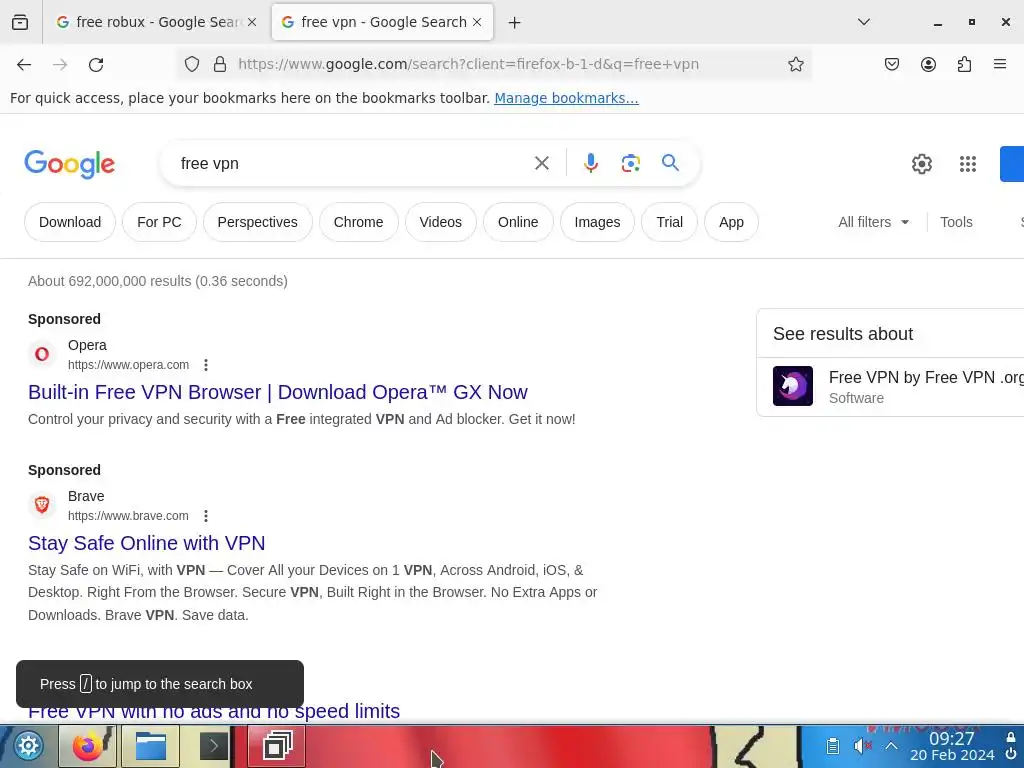The image size is (1024, 768).
Task: Click the blue Sign in button
Action: pyautogui.click(x=1012, y=164)
